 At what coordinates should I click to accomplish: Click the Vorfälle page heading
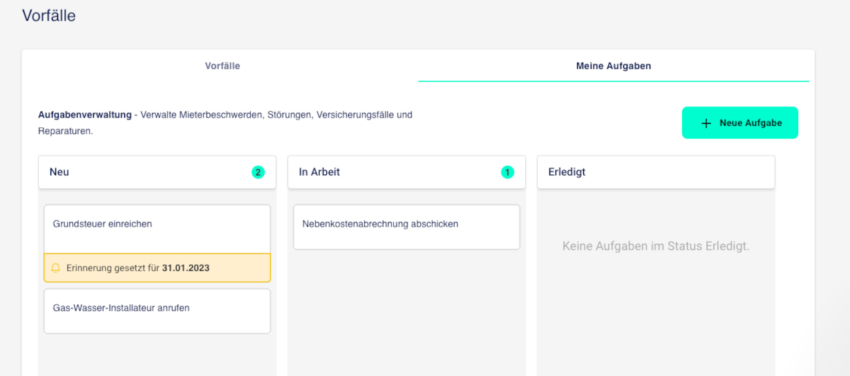tap(49, 15)
